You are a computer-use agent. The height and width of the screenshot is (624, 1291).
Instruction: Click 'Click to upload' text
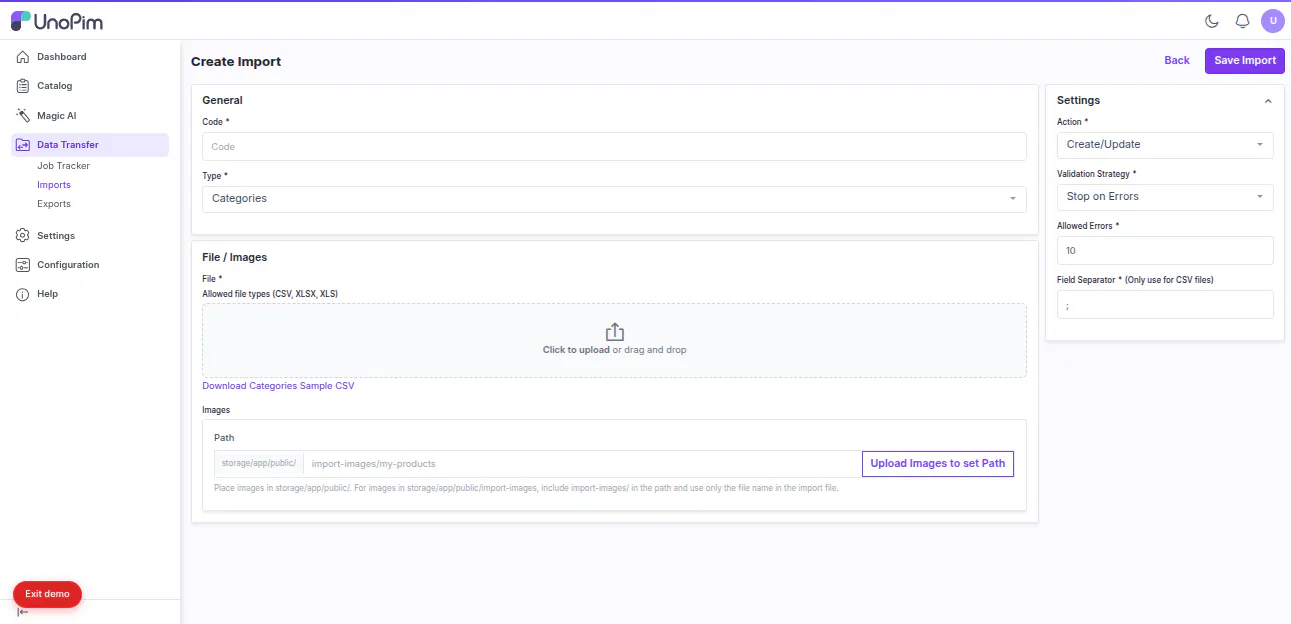coord(576,350)
